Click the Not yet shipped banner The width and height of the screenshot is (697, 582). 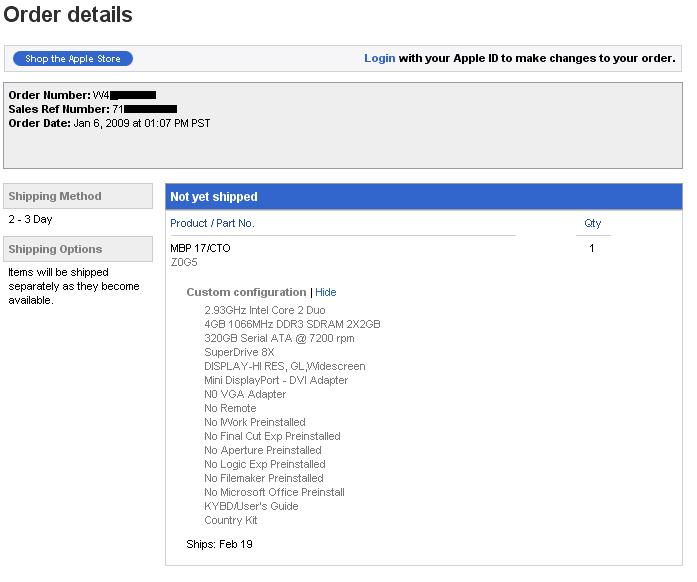[424, 197]
